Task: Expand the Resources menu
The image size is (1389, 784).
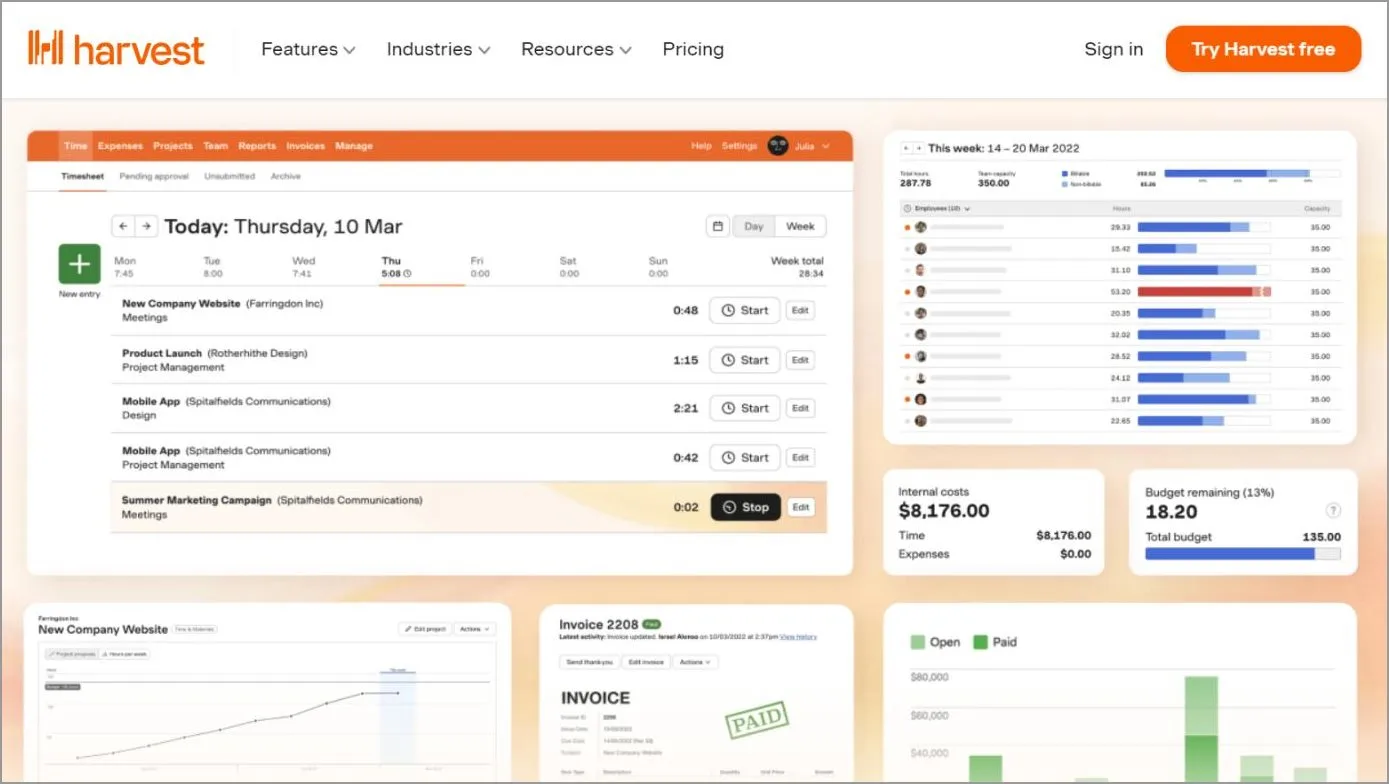Action: pos(576,49)
